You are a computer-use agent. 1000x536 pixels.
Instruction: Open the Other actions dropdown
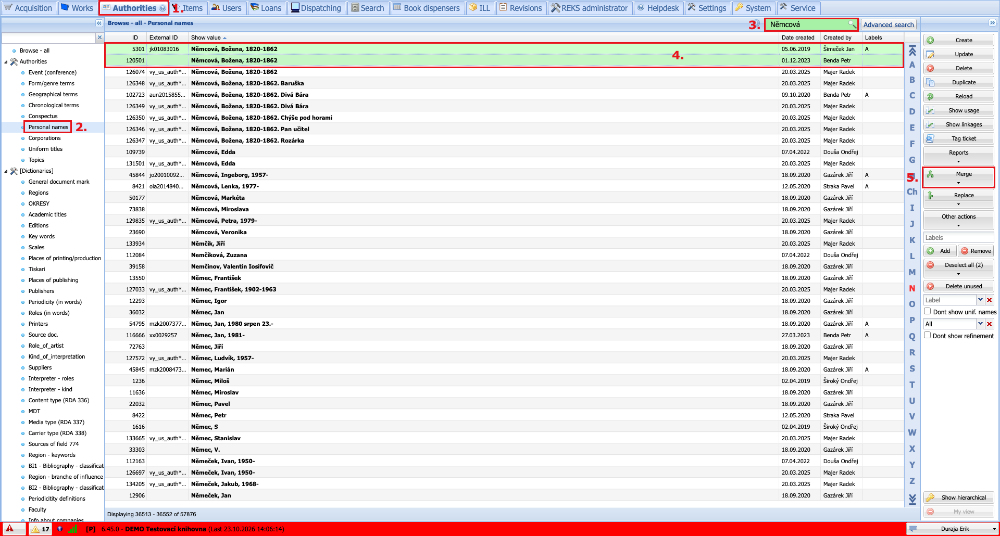point(959,220)
